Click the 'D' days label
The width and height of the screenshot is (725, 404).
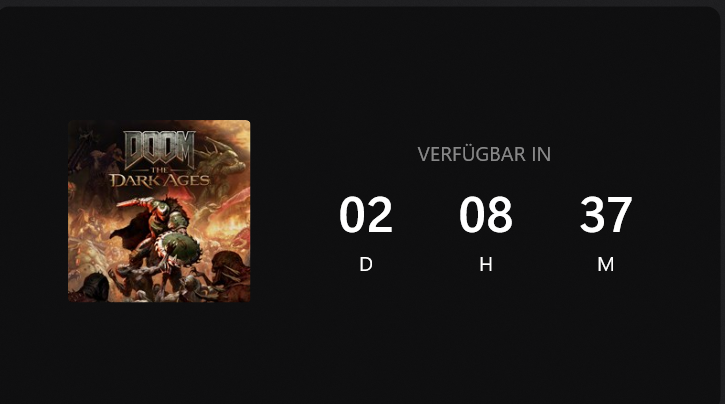[x=366, y=264]
